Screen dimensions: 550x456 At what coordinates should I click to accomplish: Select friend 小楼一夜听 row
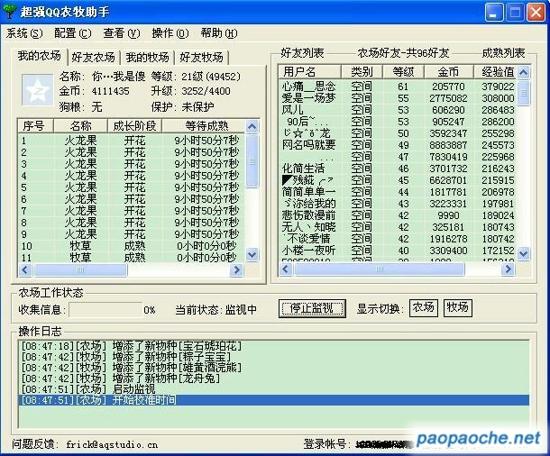coord(398,250)
